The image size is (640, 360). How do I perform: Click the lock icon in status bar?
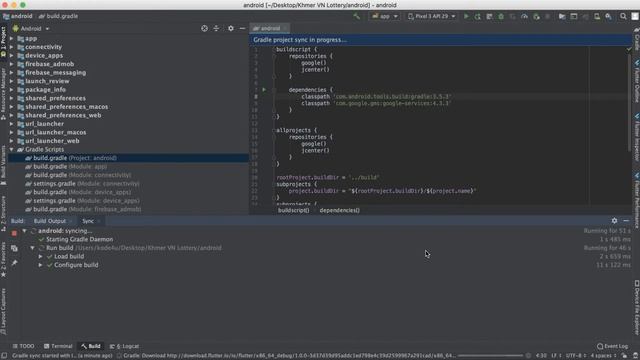pyautogui.click(x=624, y=356)
